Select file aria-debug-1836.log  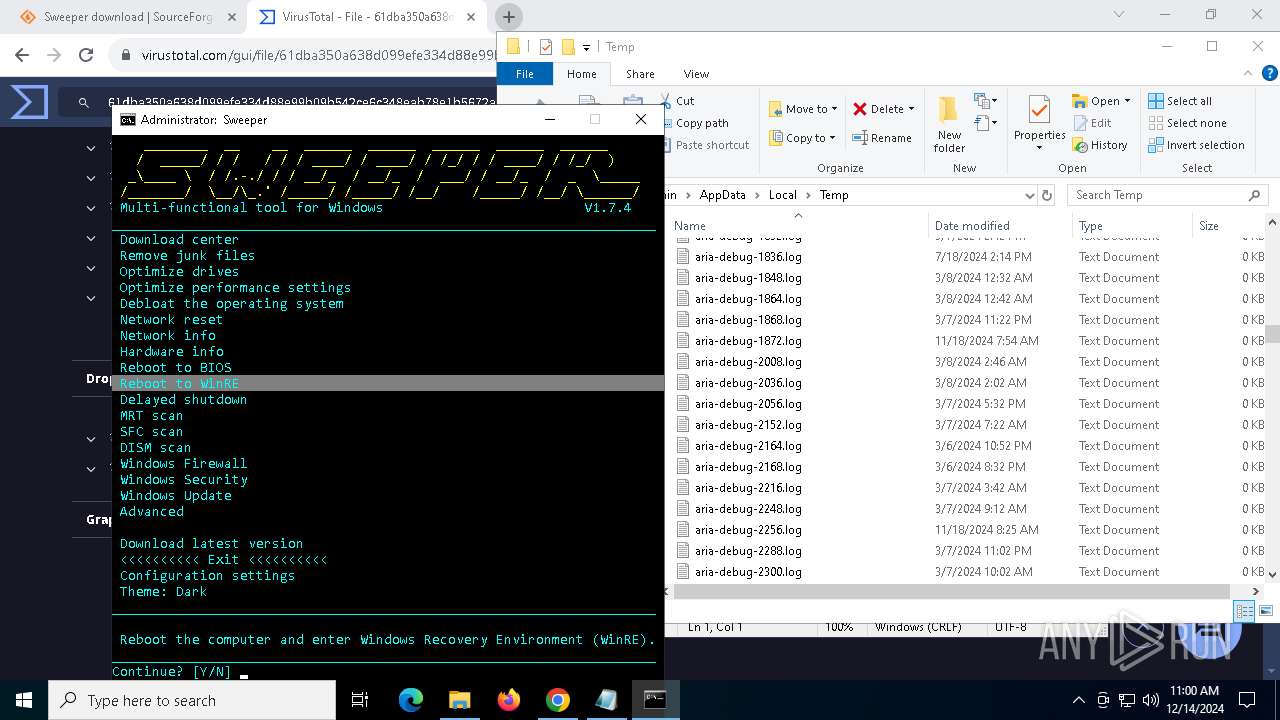(748, 257)
